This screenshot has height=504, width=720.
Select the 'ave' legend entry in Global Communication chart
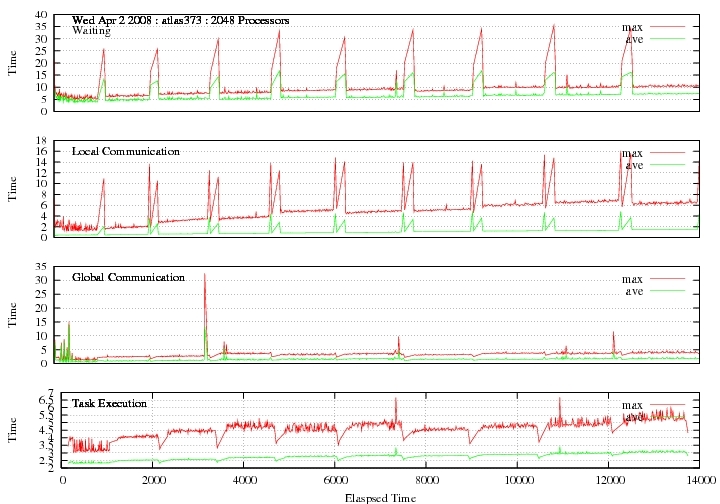[634, 291]
